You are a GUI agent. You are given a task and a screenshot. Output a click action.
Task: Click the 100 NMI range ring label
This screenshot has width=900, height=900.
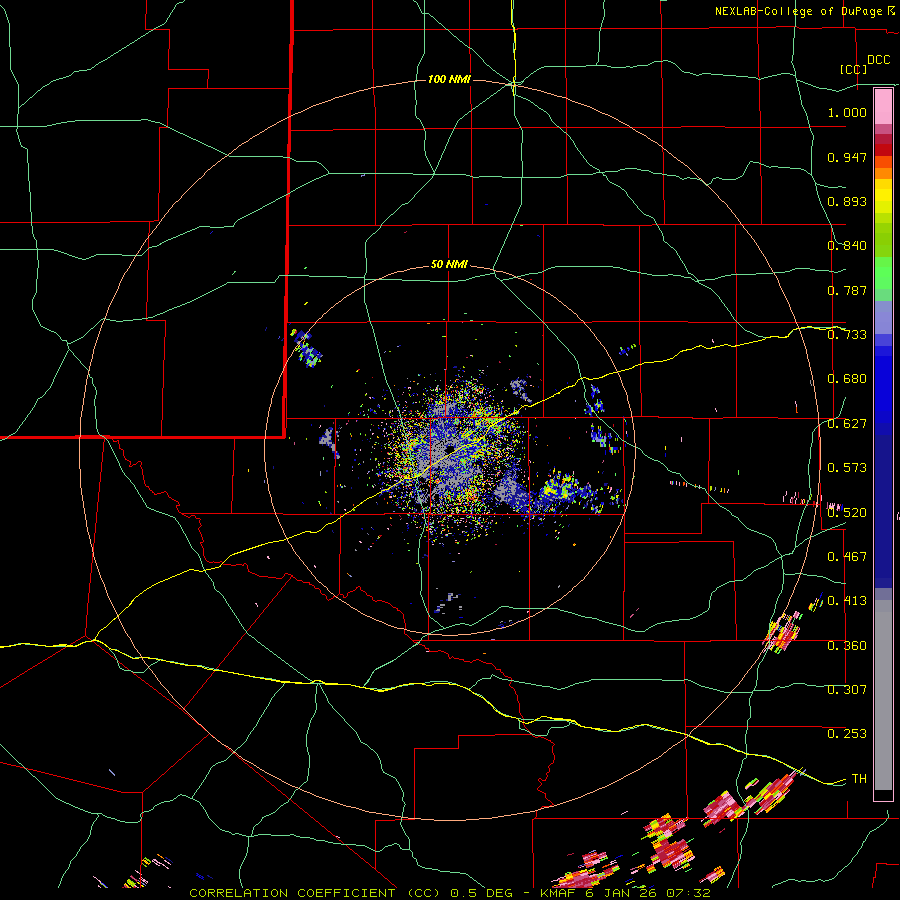tap(449, 79)
